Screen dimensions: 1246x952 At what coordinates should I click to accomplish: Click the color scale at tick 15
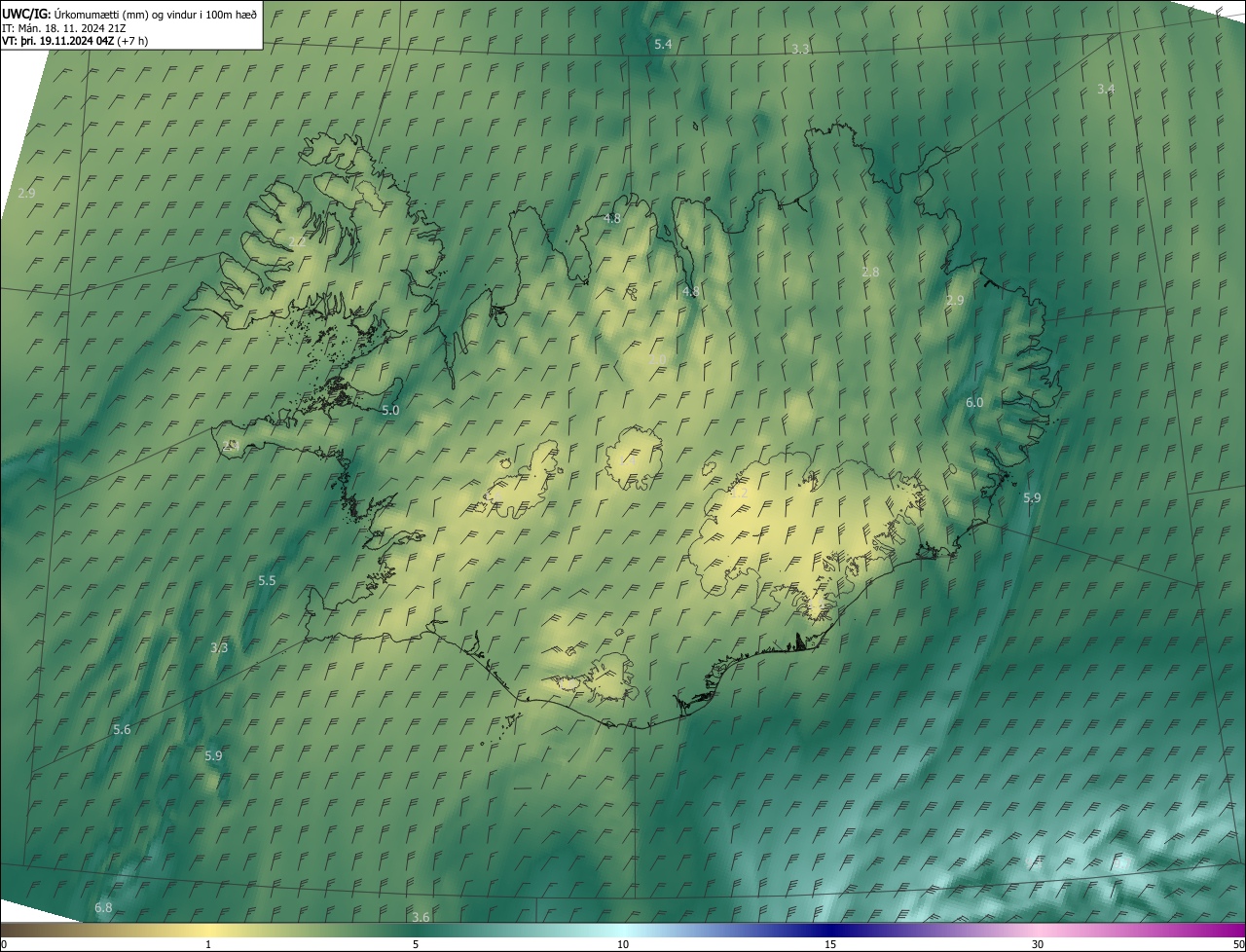click(830, 944)
